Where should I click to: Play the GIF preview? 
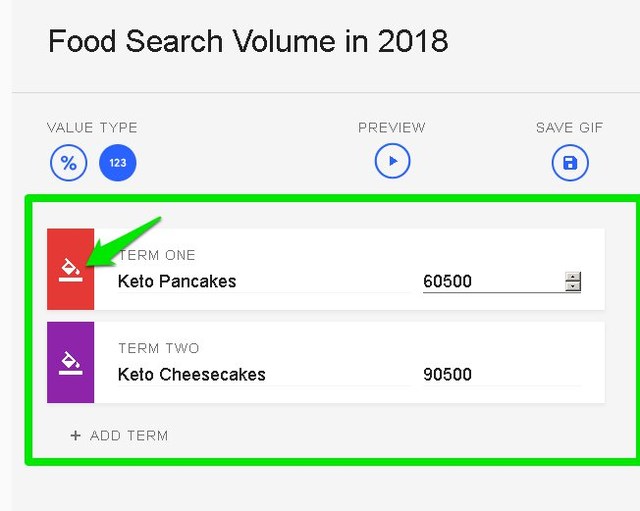392,161
